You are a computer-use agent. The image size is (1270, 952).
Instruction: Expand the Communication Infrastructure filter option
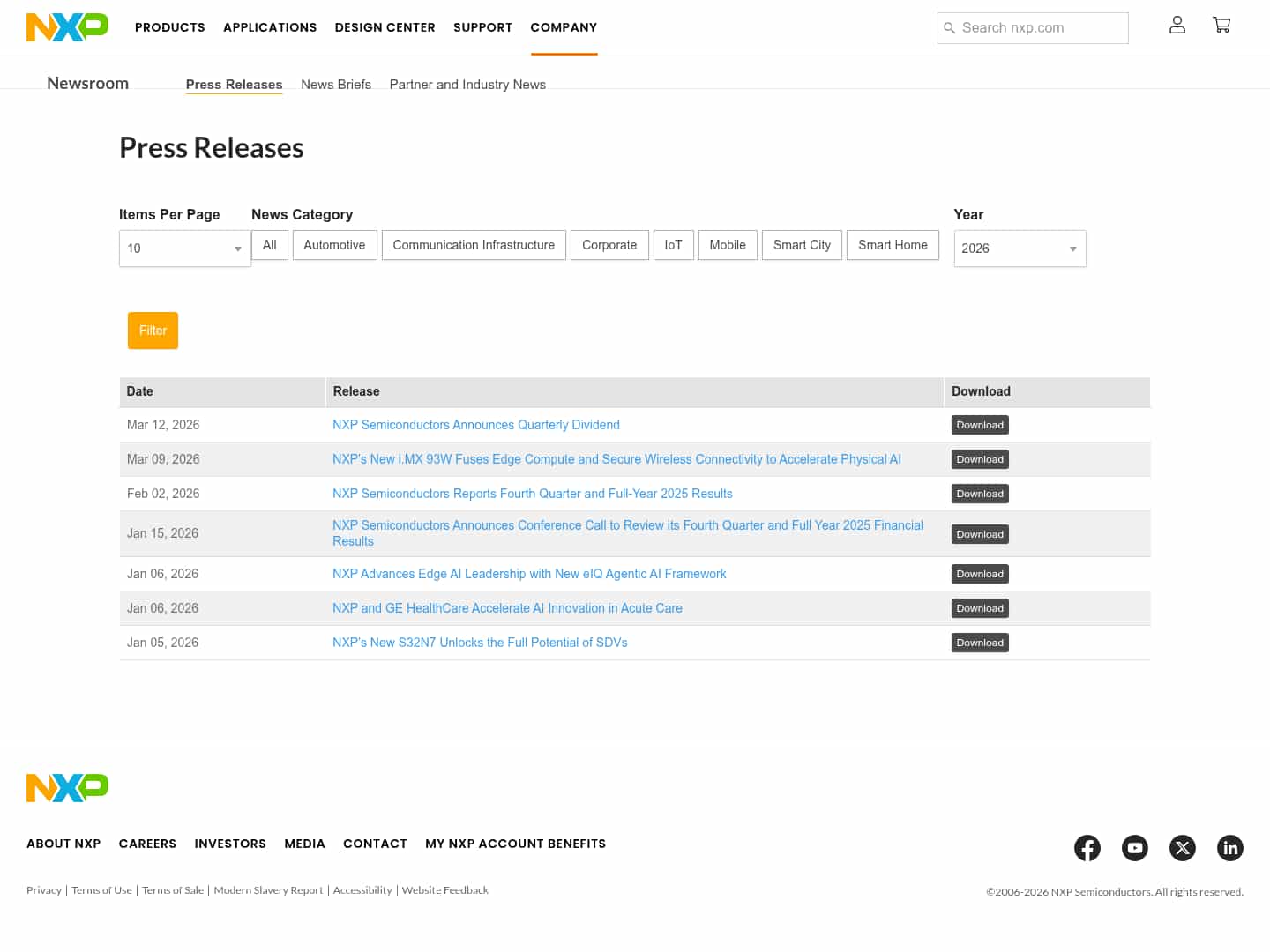pos(474,245)
